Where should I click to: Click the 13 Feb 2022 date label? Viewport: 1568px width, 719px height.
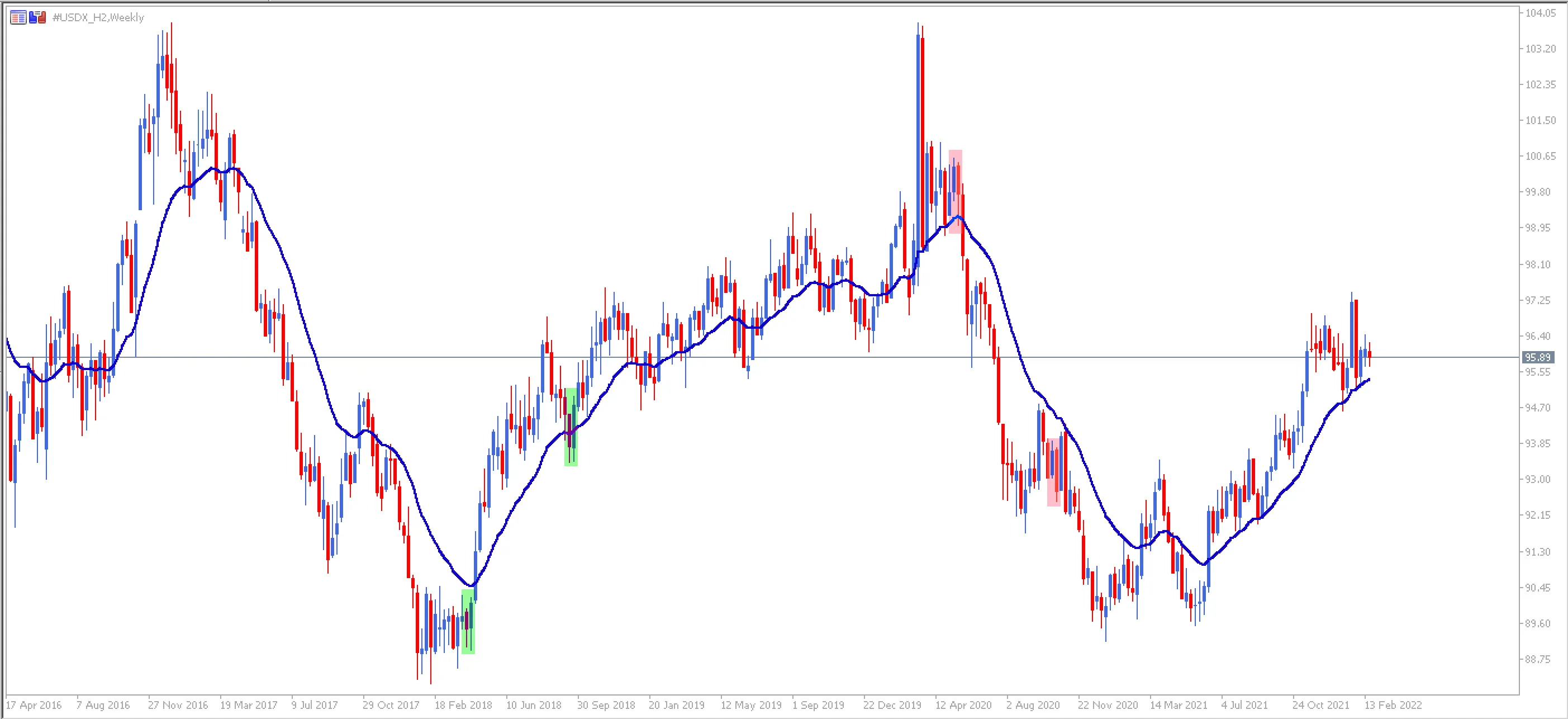(1393, 705)
